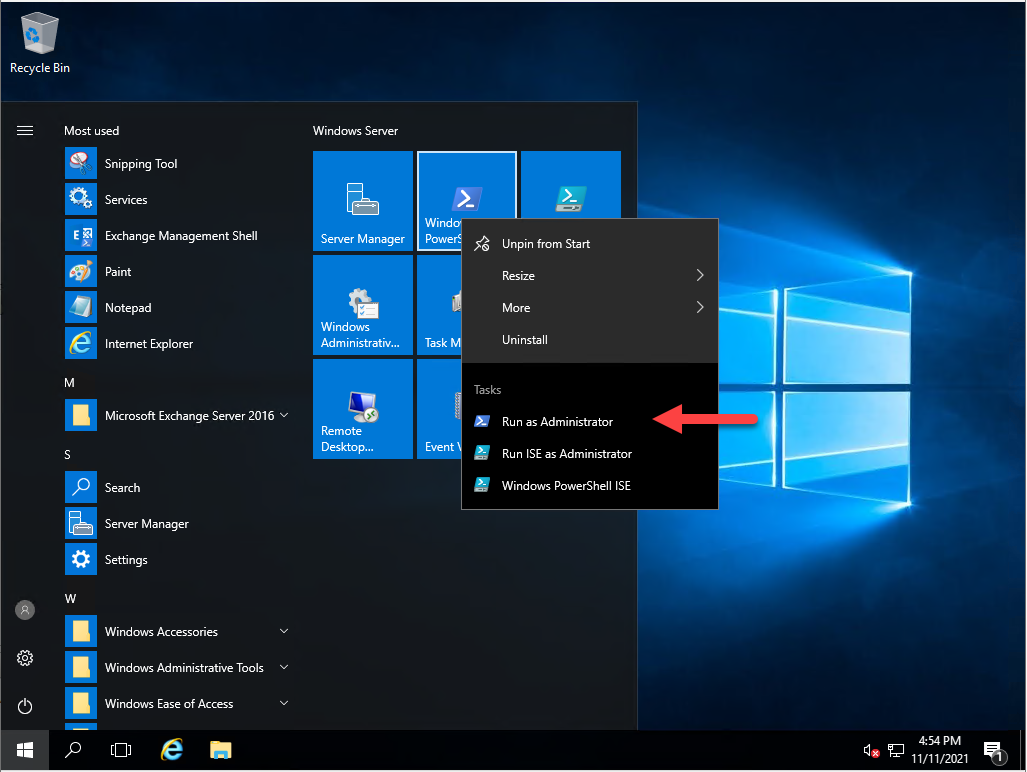Screen dimensions: 1027x772
Task: Expand Windows Administrative Tools chevron
Action: [x=284, y=667]
